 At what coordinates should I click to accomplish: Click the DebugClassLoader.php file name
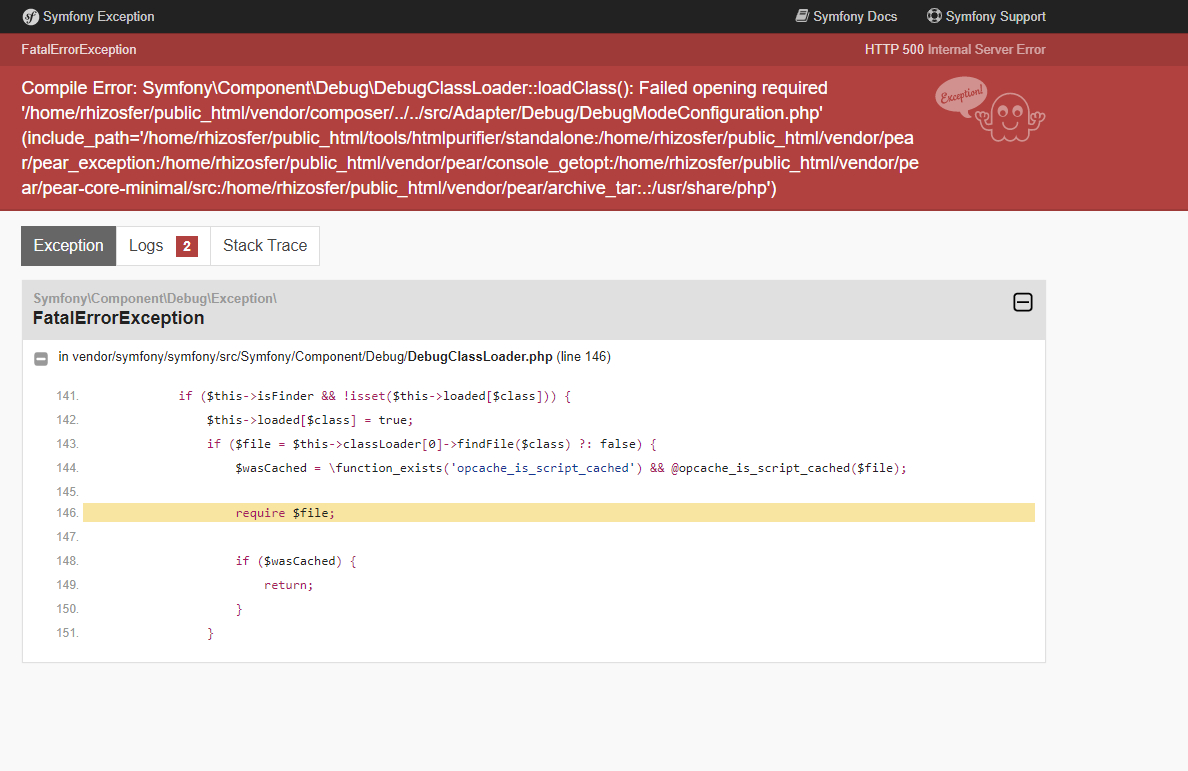480,357
